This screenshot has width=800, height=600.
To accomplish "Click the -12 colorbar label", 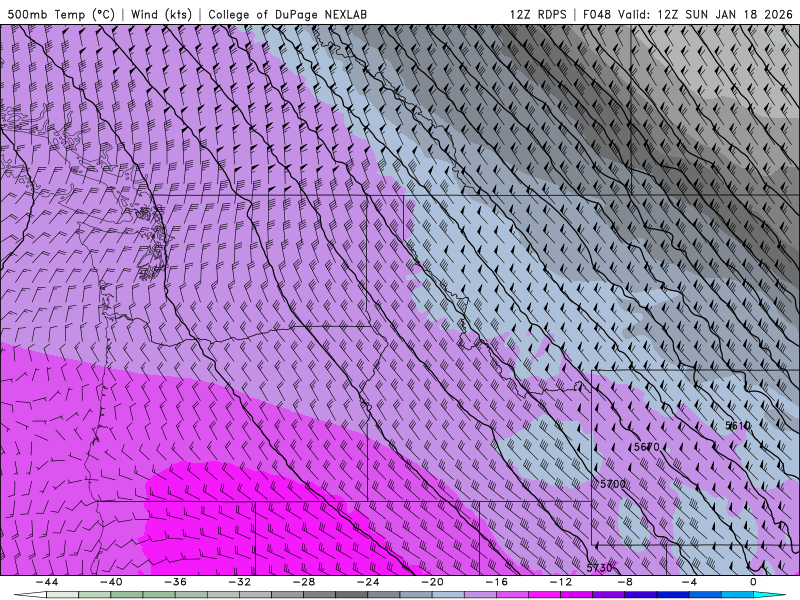I will (x=561, y=582).
